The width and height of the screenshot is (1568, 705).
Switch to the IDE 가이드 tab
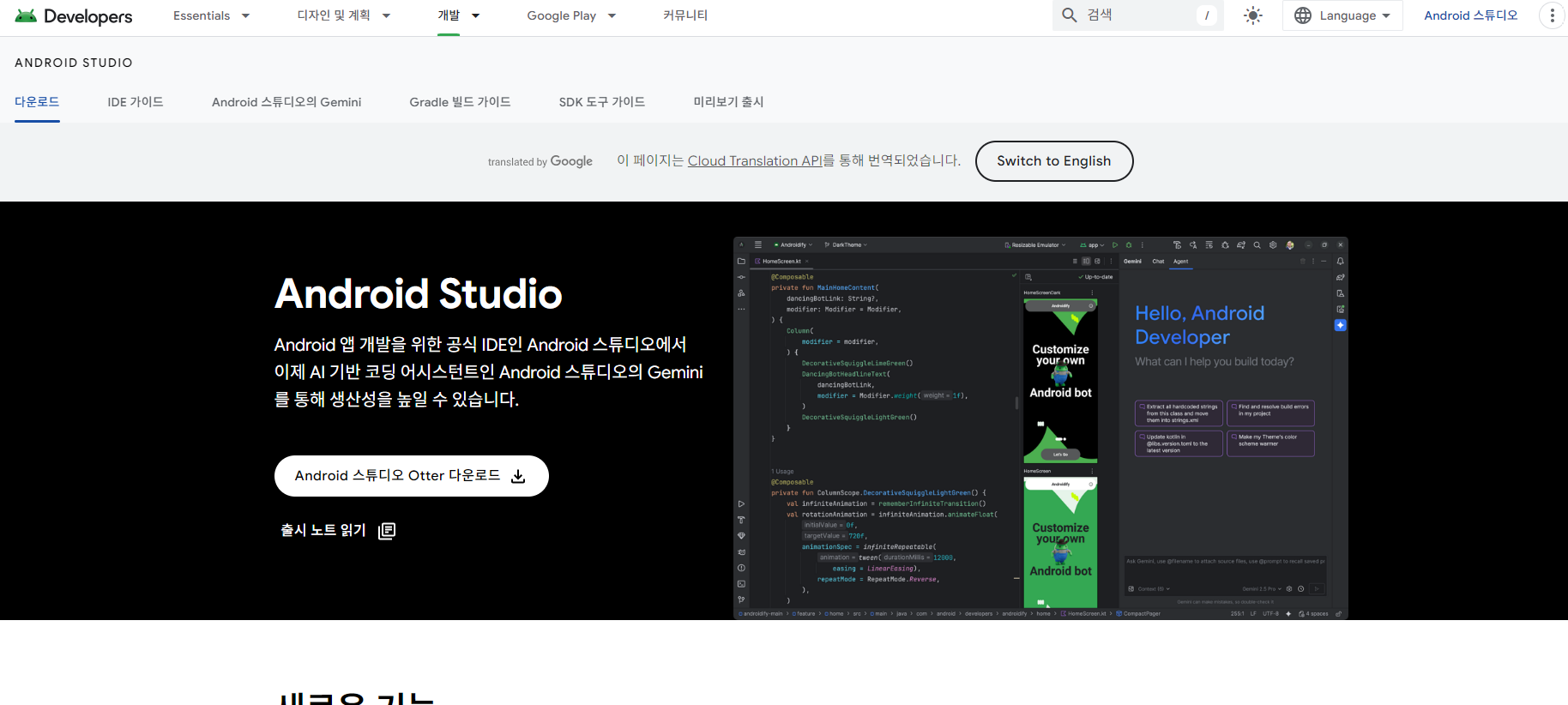[136, 102]
